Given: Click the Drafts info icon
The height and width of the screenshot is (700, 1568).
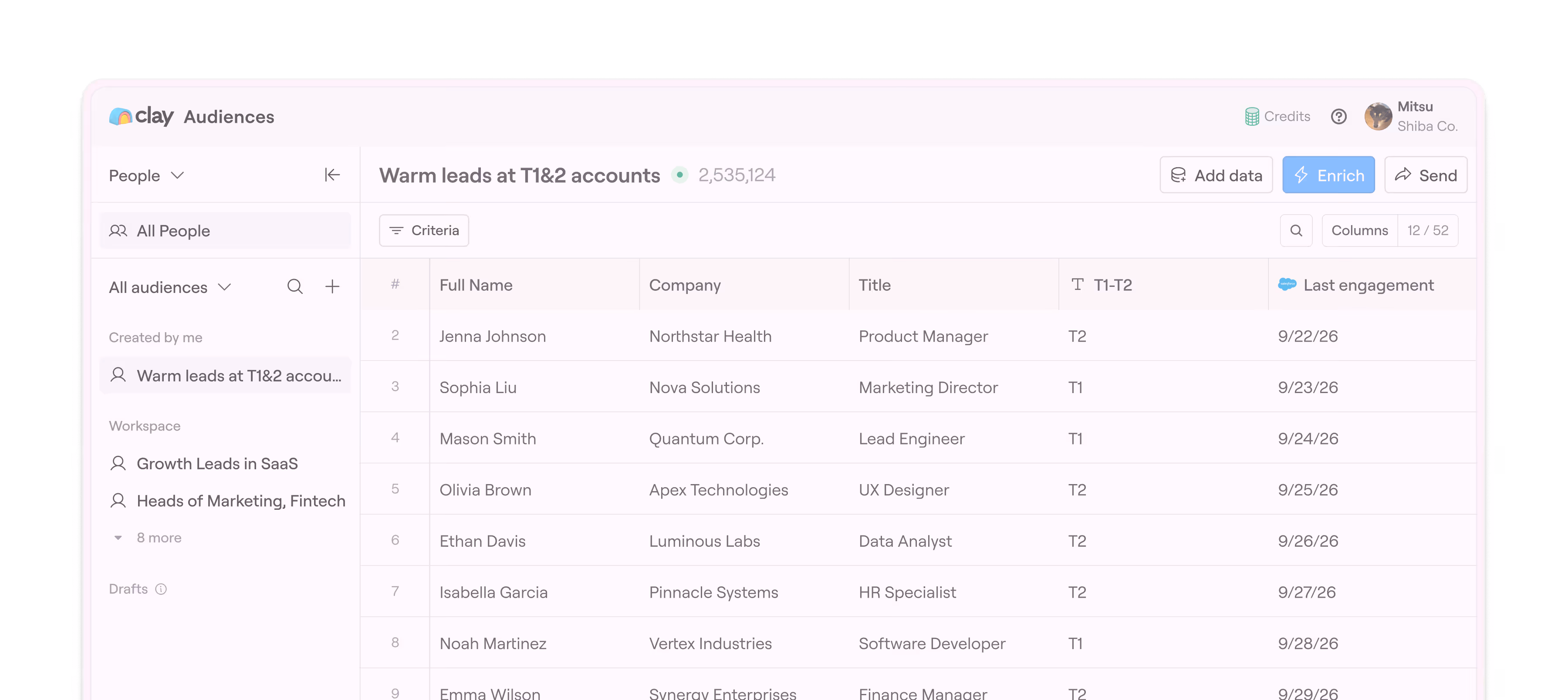Looking at the screenshot, I should tap(161, 589).
